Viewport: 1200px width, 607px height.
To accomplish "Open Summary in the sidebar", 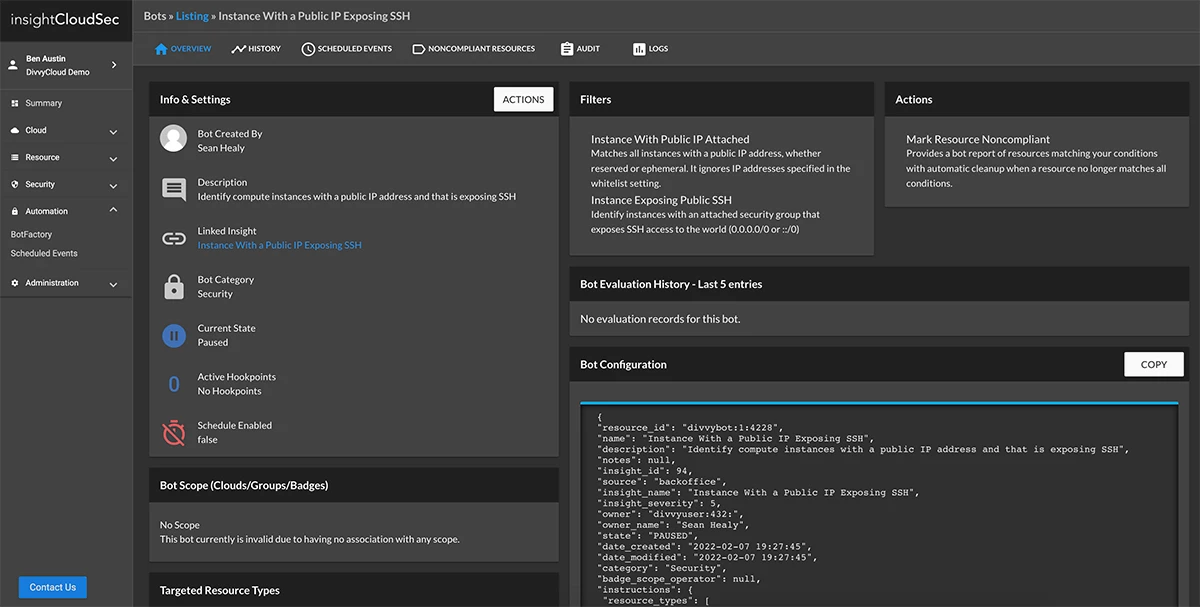I will 43,103.
